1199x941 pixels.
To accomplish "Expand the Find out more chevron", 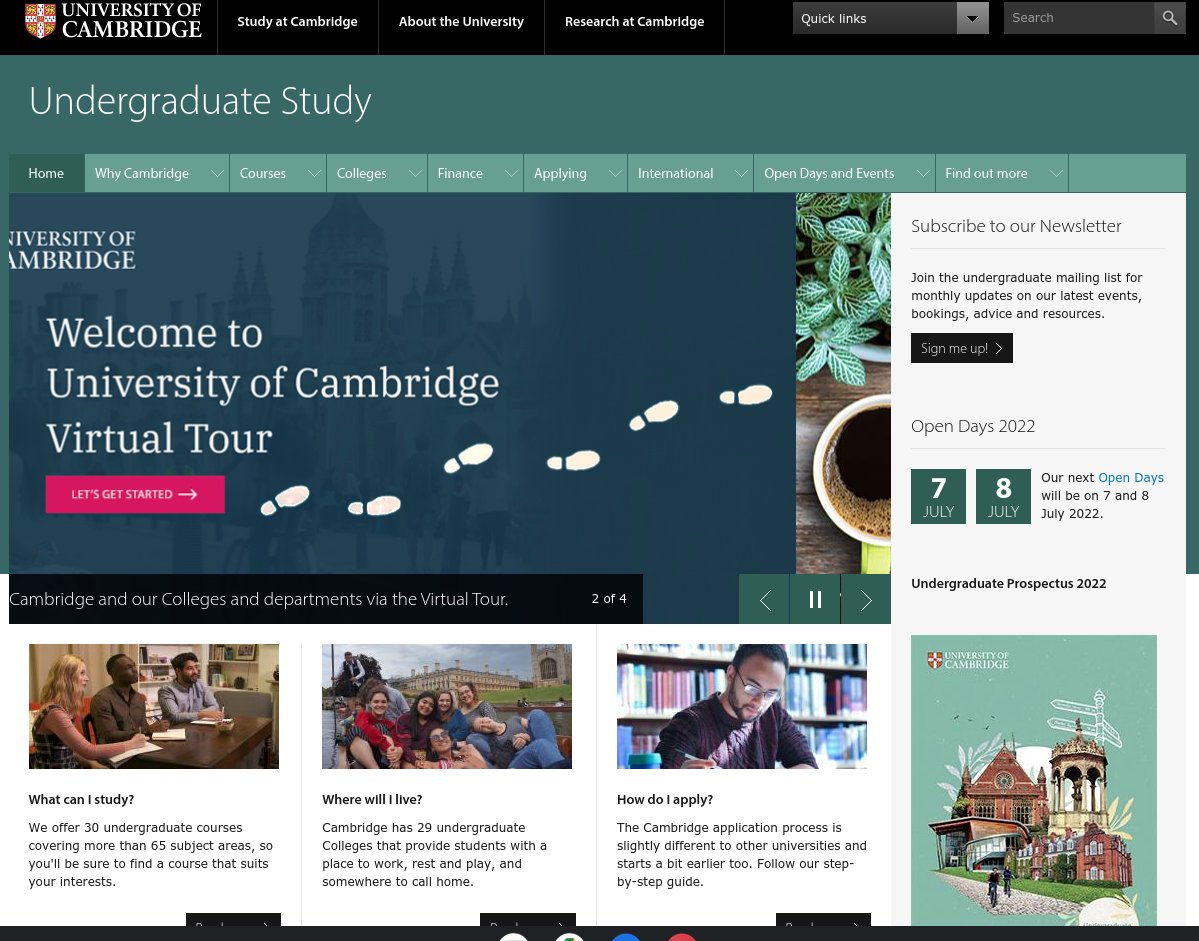I will [x=1057, y=174].
